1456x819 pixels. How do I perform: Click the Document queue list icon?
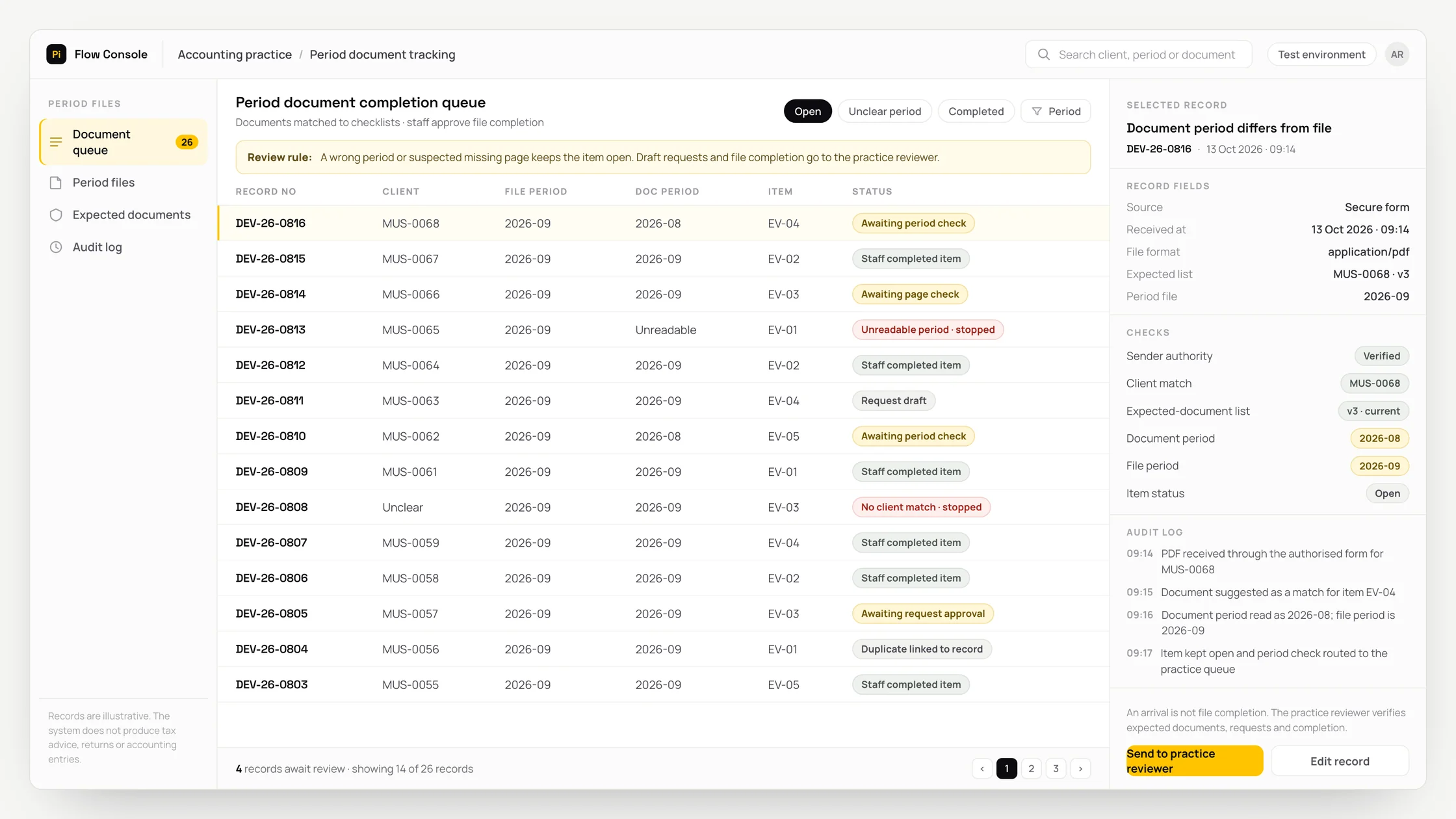click(x=56, y=142)
